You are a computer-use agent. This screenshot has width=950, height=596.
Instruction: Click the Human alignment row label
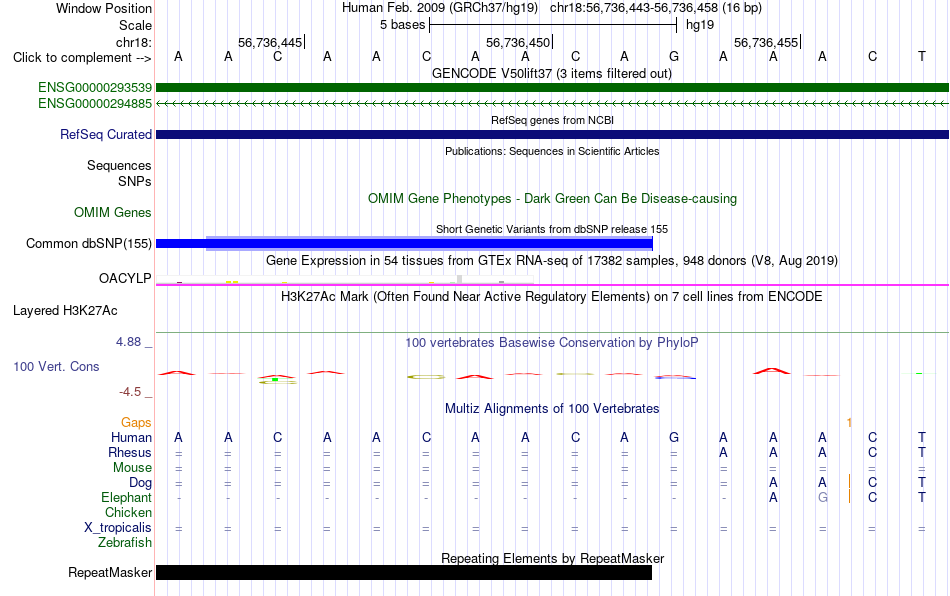click(x=131, y=438)
